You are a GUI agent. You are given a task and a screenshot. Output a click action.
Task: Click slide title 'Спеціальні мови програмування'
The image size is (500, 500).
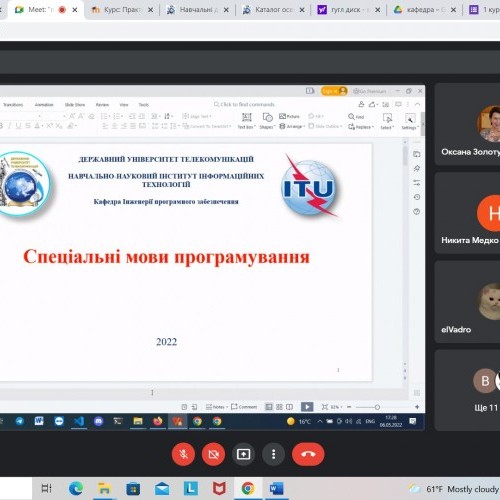pyautogui.click(x=166, y=257)
